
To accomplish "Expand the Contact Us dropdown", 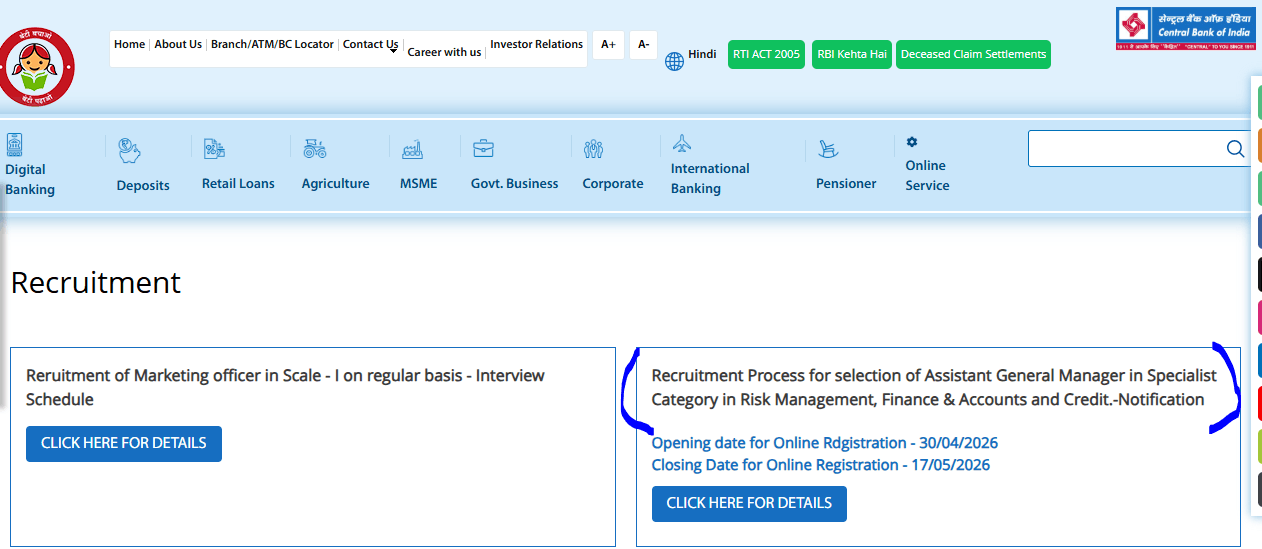I will pyautogui.click(x=371, y=45).
